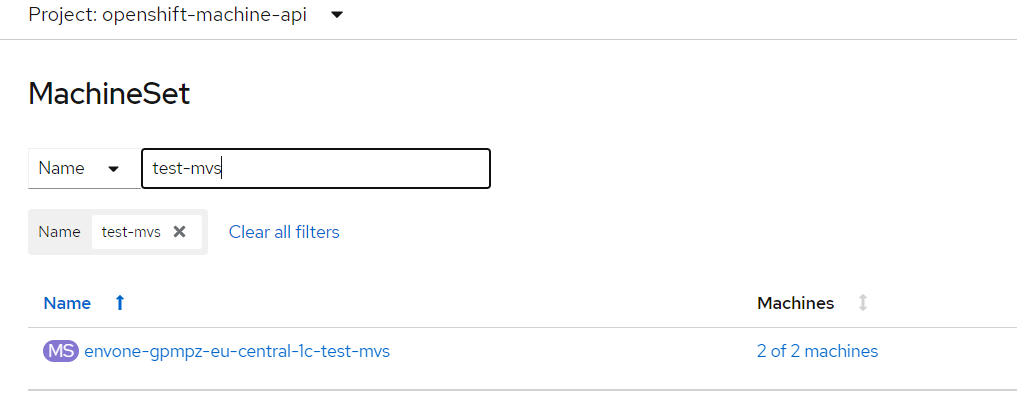The width and height of the screenshot is (1017, 408).
Task: Click the MachineSet page heading
Action: click(109, 94)
